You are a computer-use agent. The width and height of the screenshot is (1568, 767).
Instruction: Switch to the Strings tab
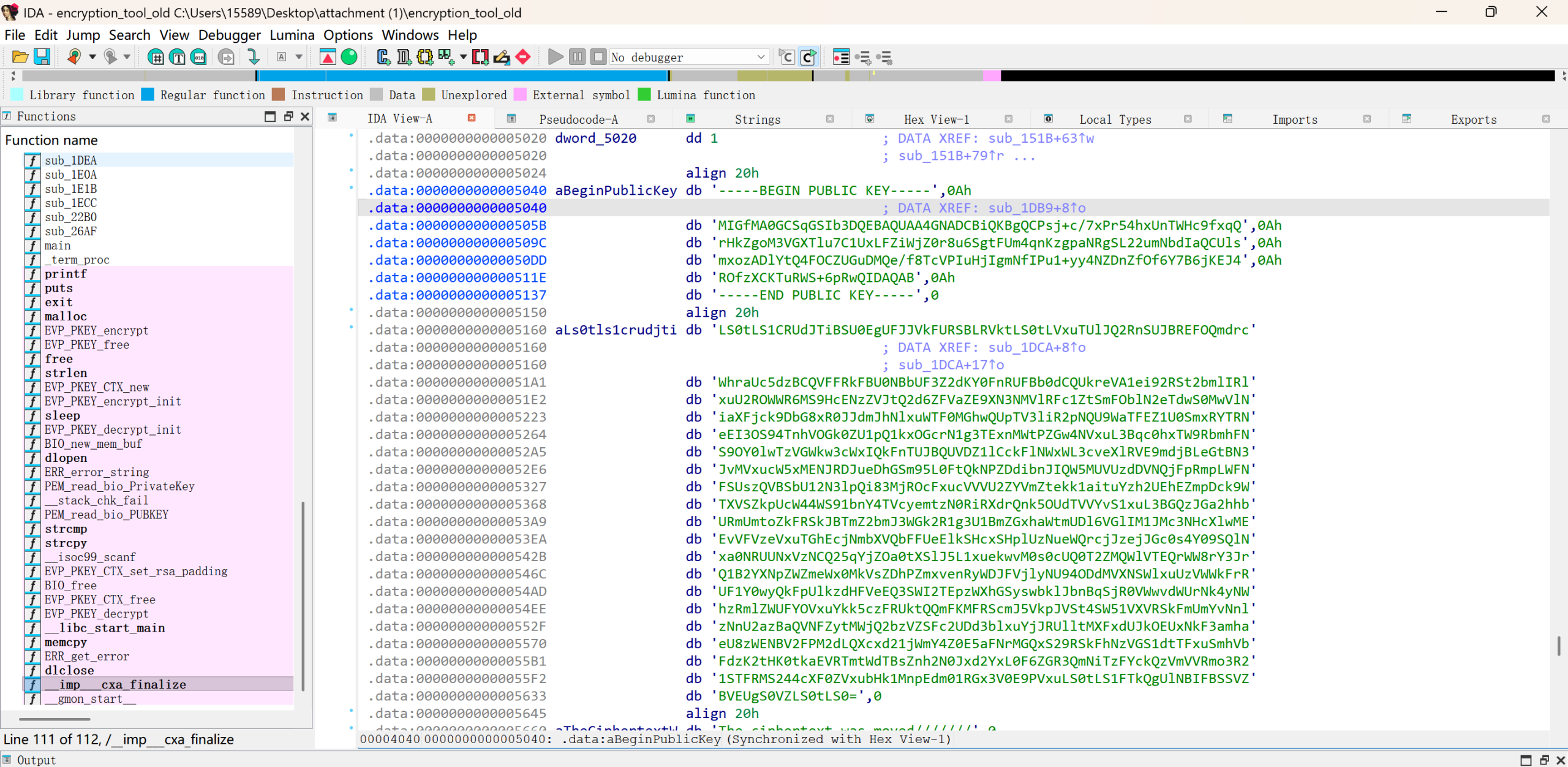click(x=757, y=119)
